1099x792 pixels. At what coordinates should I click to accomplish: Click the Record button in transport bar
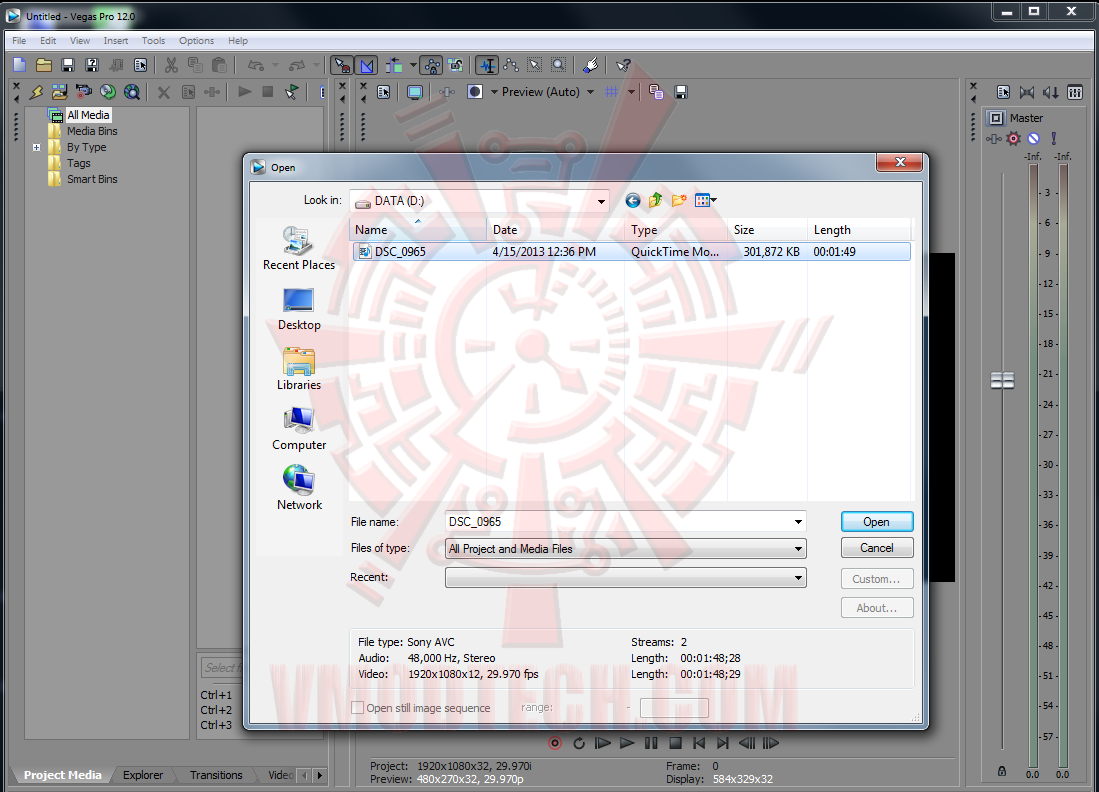pos(554,743)
